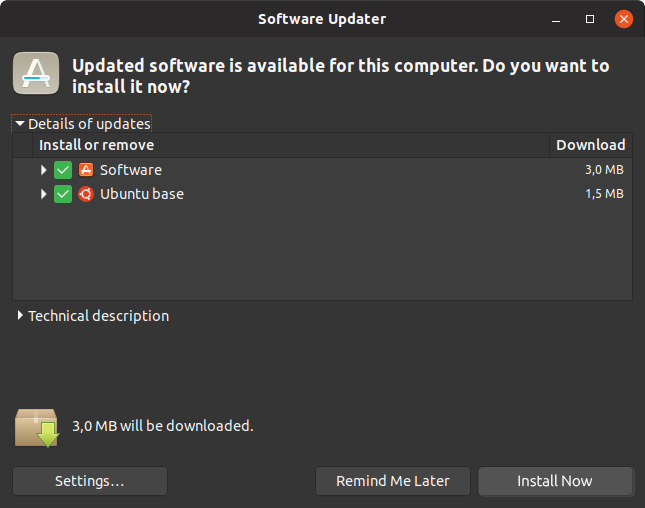Select the Ubuntu base row
The image size is (645, 508).
[322, 194]
